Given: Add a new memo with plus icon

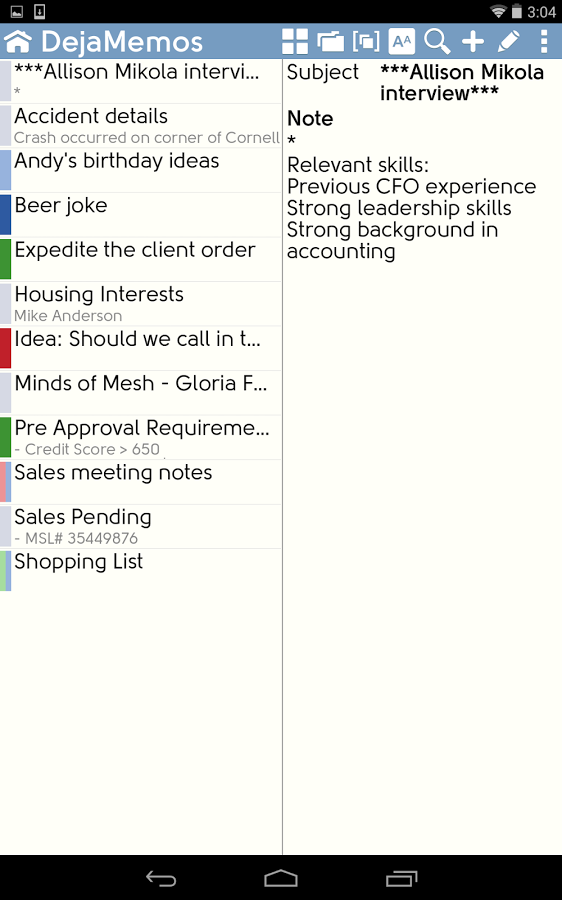Looking at the screenshot, I should pos(473,41).
